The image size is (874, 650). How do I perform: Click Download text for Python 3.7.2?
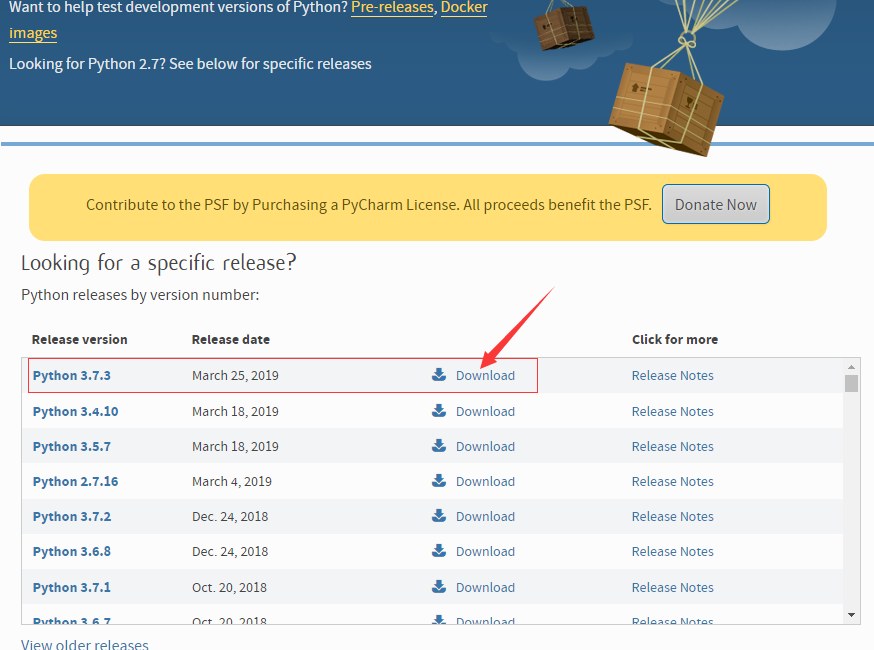click(485, 517)
